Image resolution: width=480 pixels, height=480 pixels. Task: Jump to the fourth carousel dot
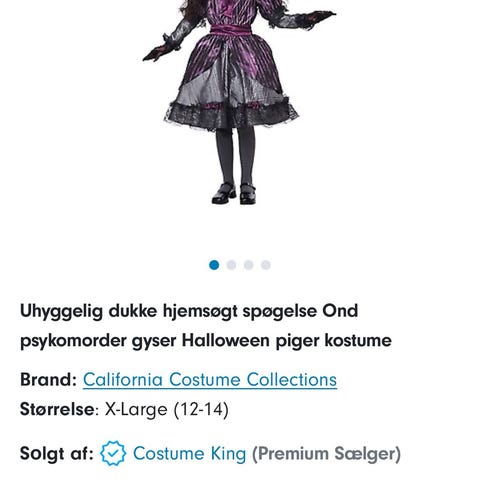(266, 265)
